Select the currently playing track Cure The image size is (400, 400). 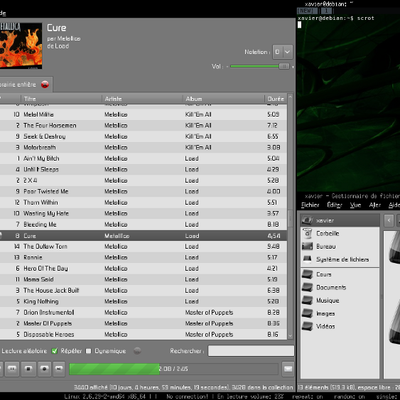click(x=143, y=236)
